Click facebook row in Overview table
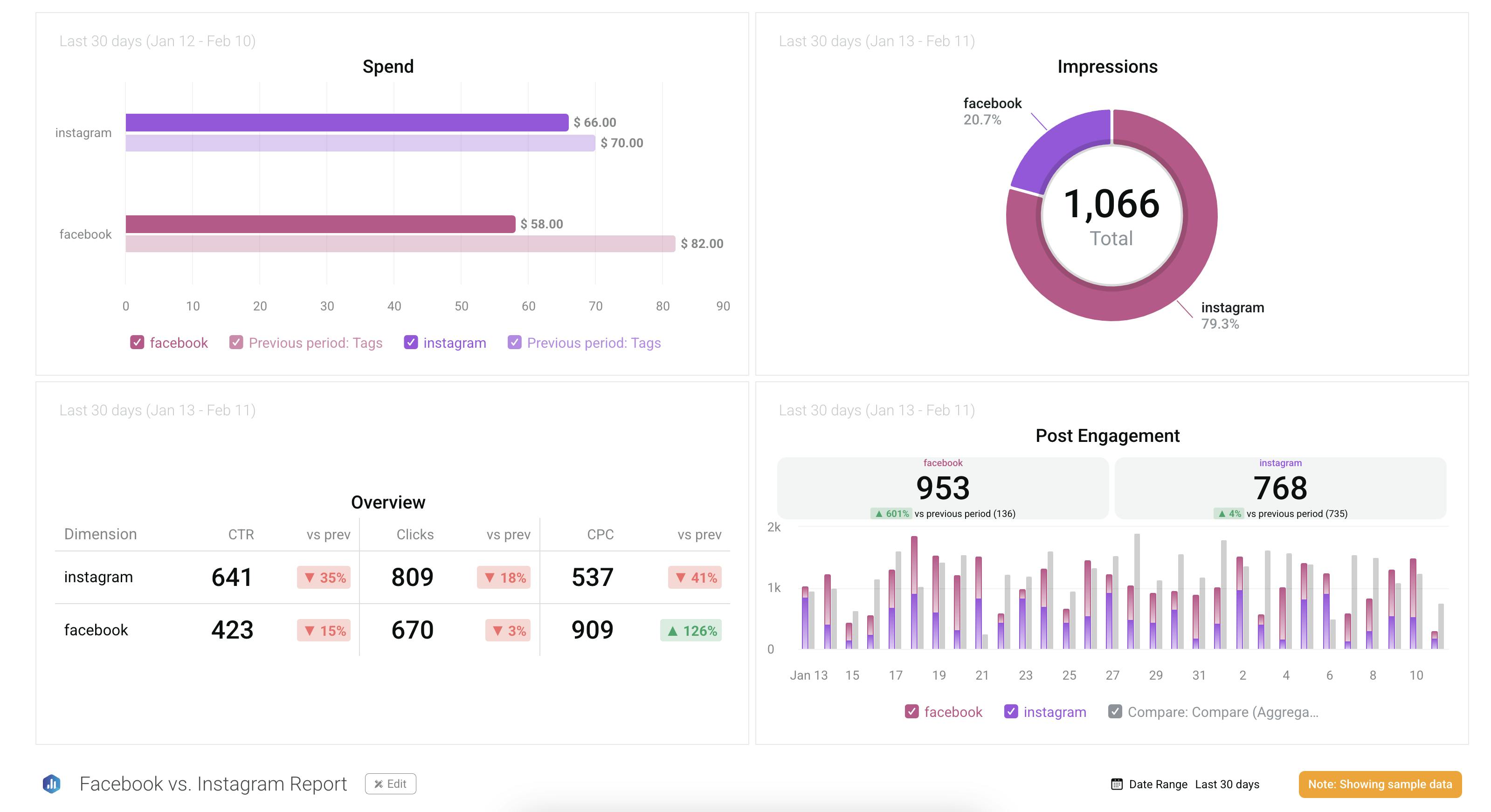Screen dimensions: 1491x812 tap(393, 630)
